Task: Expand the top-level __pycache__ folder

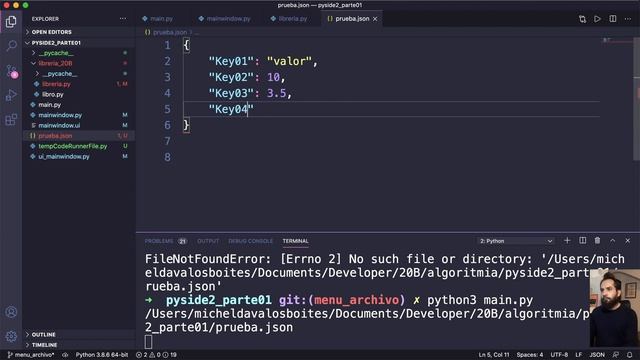Action: (x=56, y=53)
